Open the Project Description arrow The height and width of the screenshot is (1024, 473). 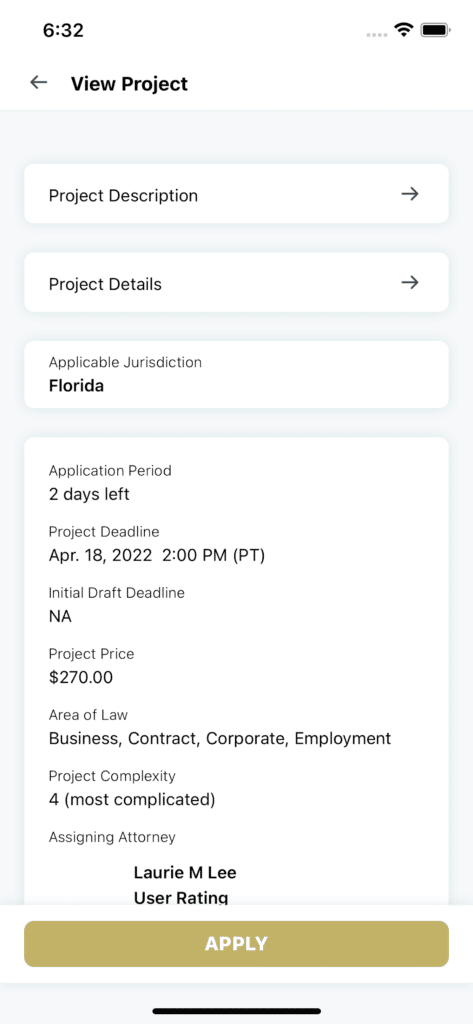click(410, 194)
